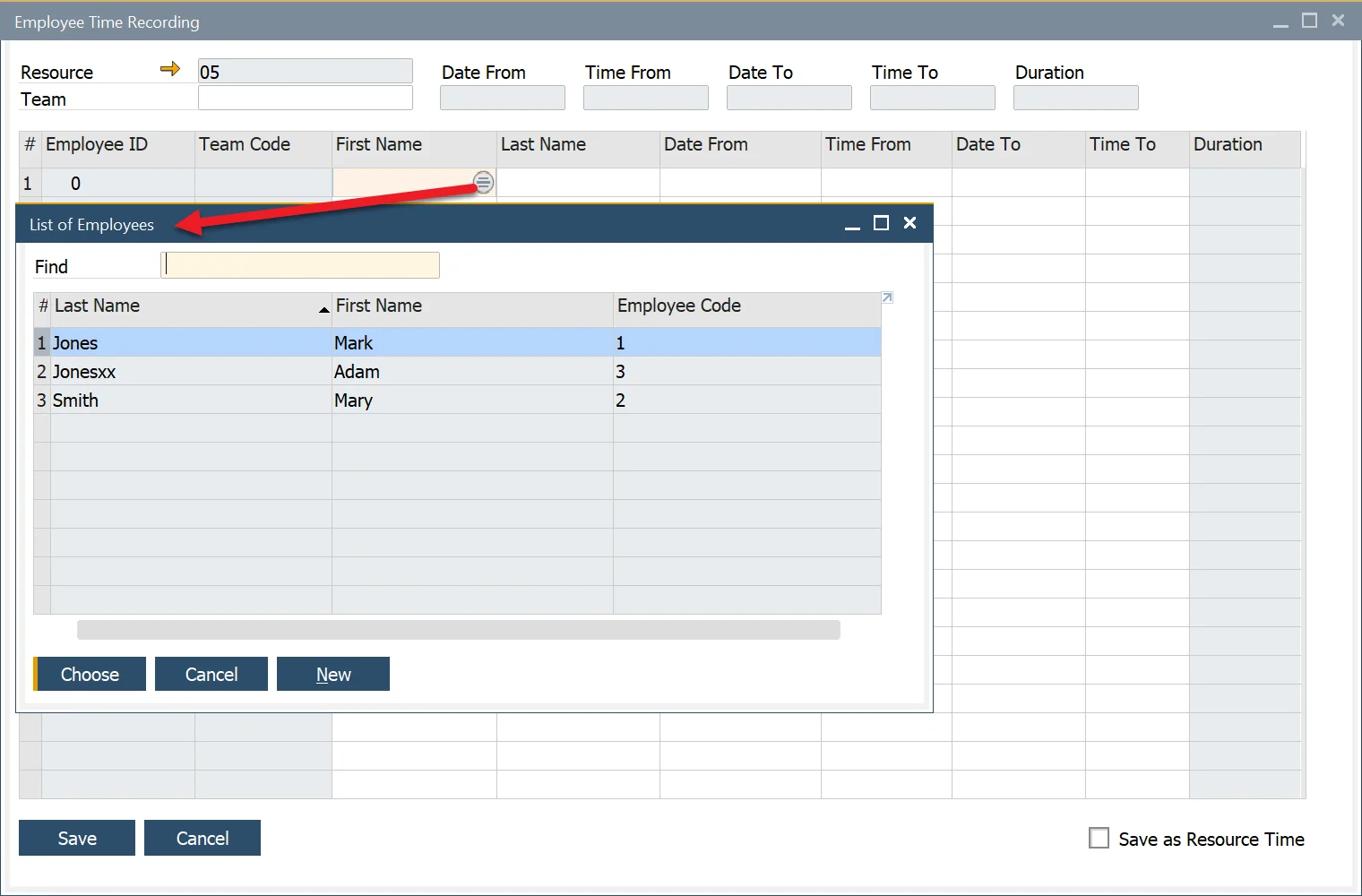Toggle the sort arrow in Last Name header

(323, 309)
